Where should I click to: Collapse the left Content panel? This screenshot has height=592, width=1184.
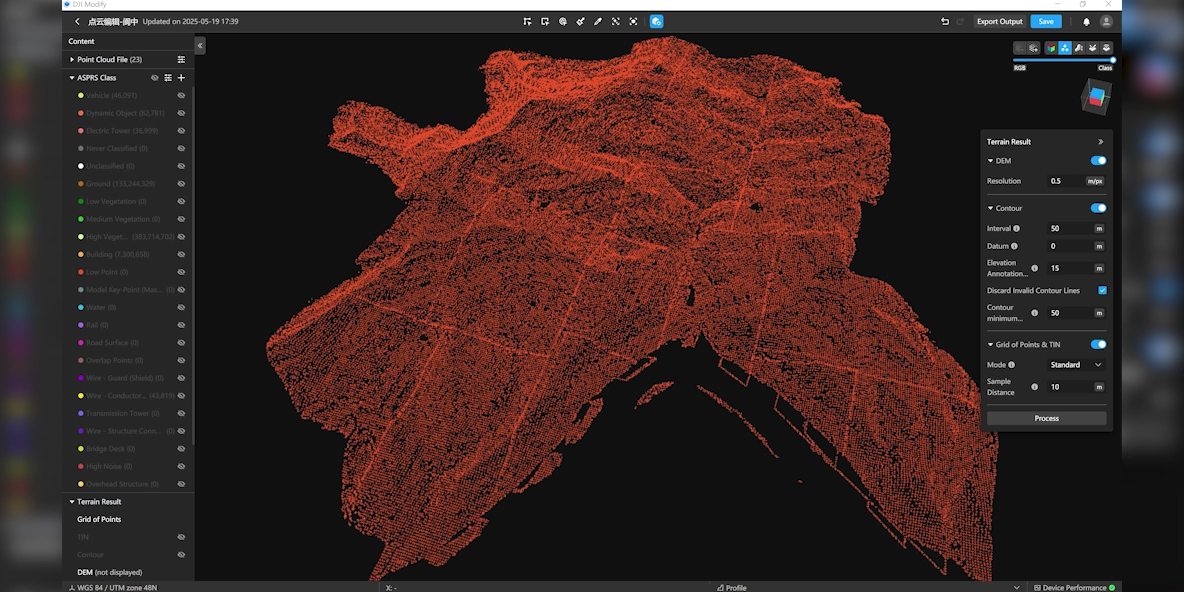pos(200,46)
